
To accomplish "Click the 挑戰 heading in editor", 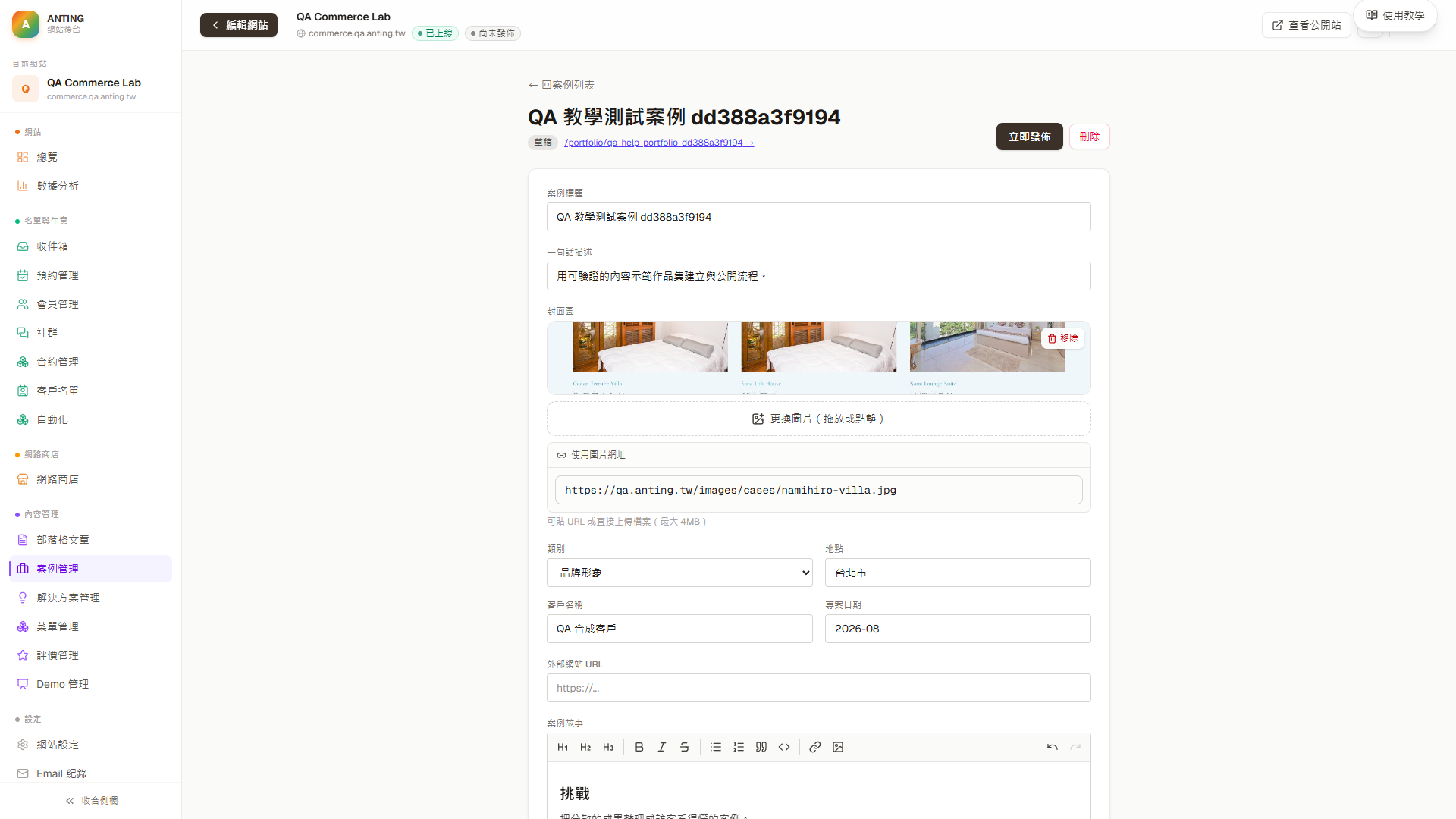I will click(x=575, y=794).
